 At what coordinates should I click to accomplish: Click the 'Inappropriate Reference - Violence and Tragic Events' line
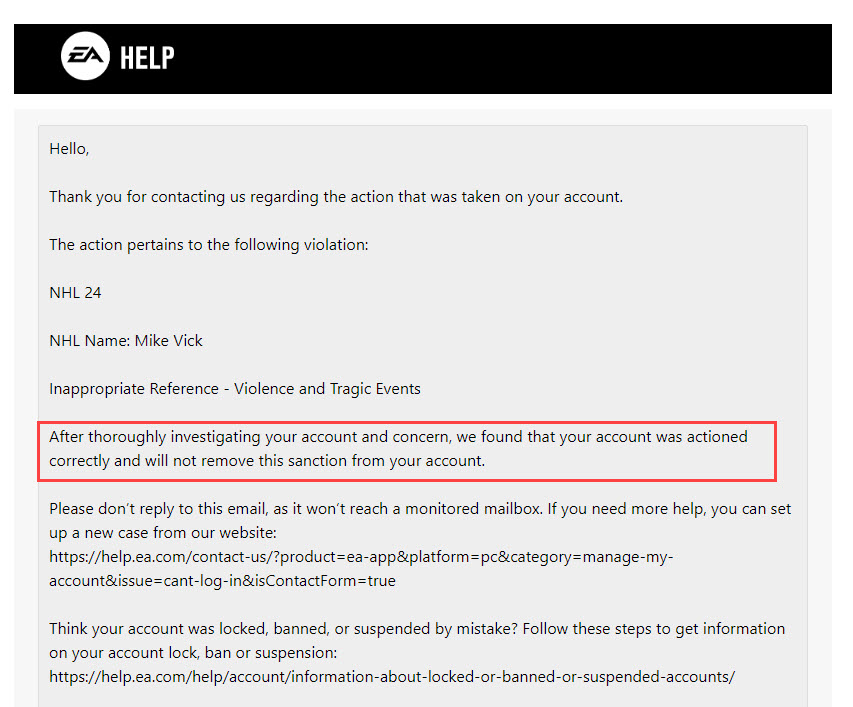click(x=234, y=389)
